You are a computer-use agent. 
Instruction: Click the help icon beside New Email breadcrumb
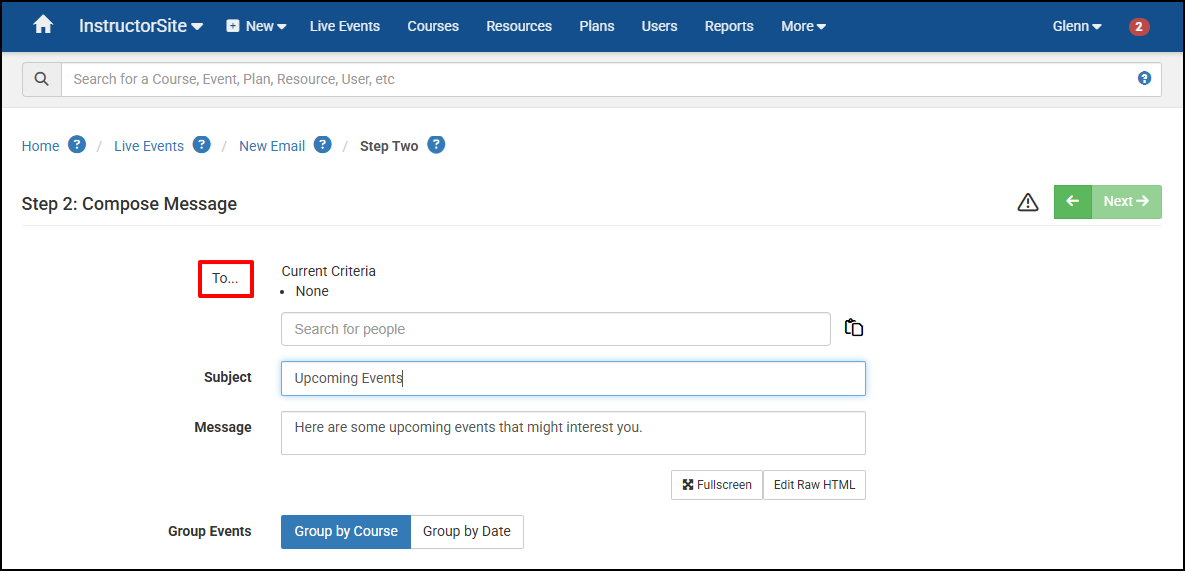tap(323, 144)
